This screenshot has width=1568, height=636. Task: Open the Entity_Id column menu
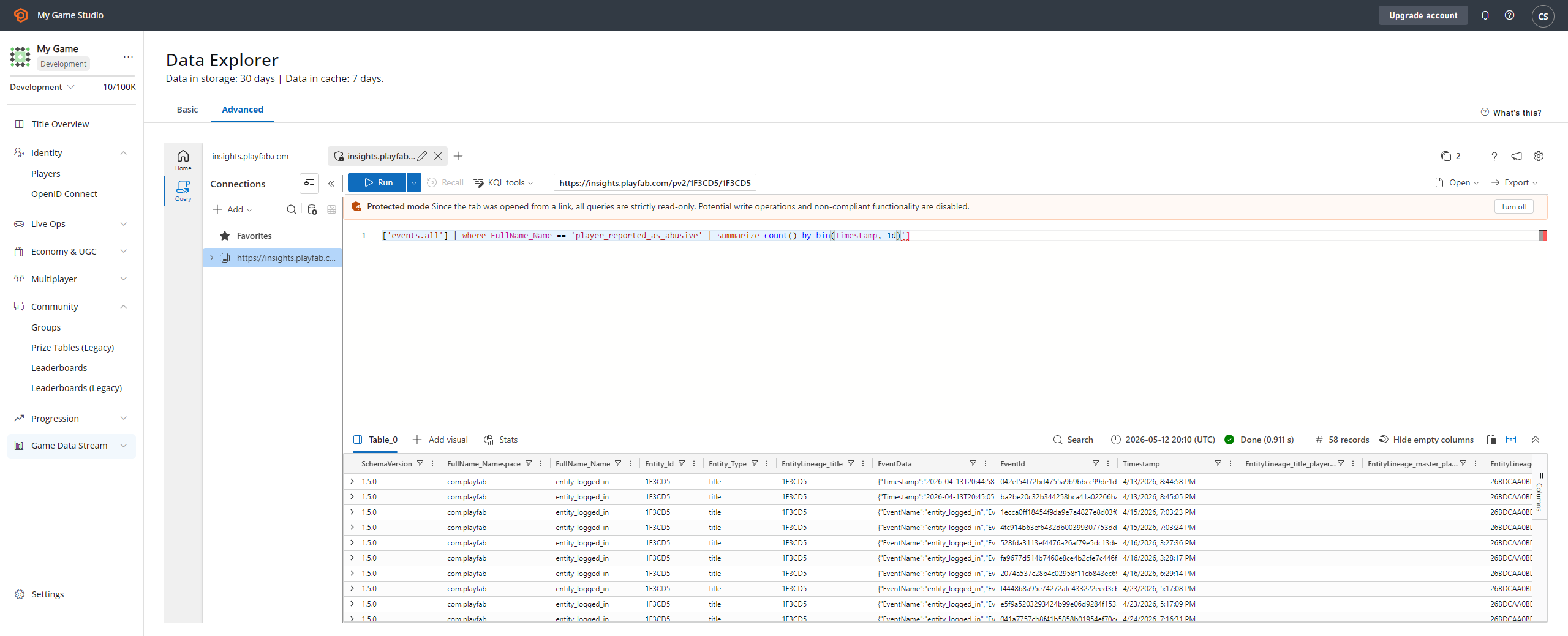pyautogui.click(x=694, y=463)
